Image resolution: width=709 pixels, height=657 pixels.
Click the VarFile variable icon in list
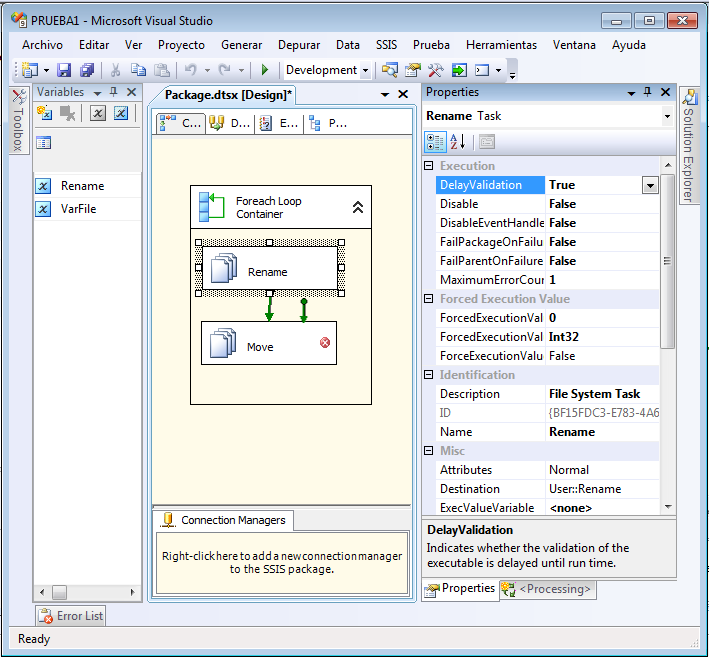coord(43,209)
